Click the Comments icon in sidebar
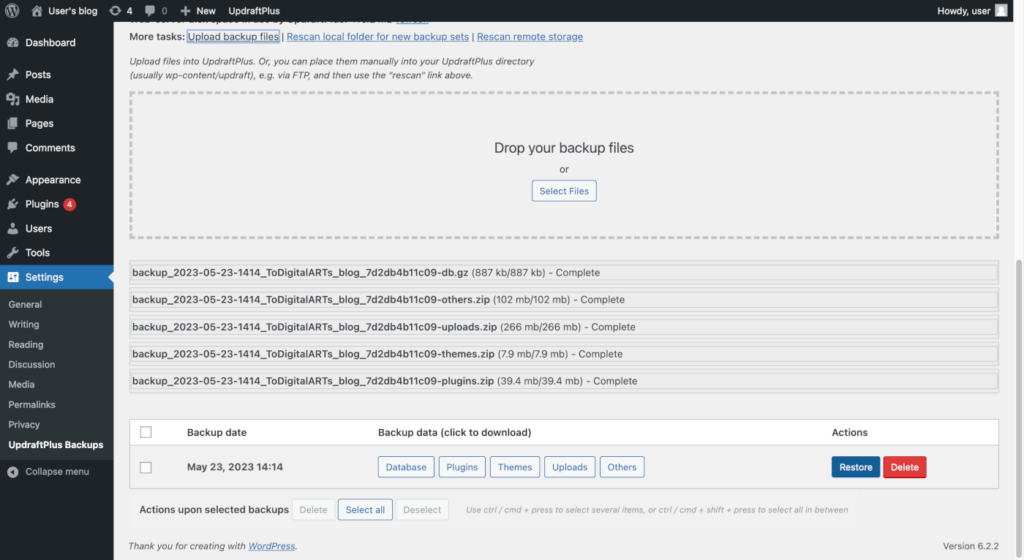 click(x=12, y=148)
